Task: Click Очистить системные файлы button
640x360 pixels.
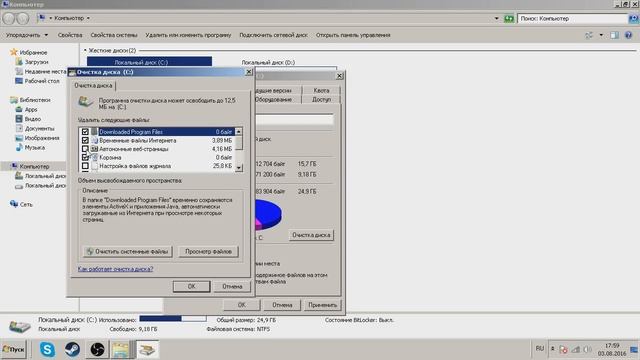Action: click(128, 251)
